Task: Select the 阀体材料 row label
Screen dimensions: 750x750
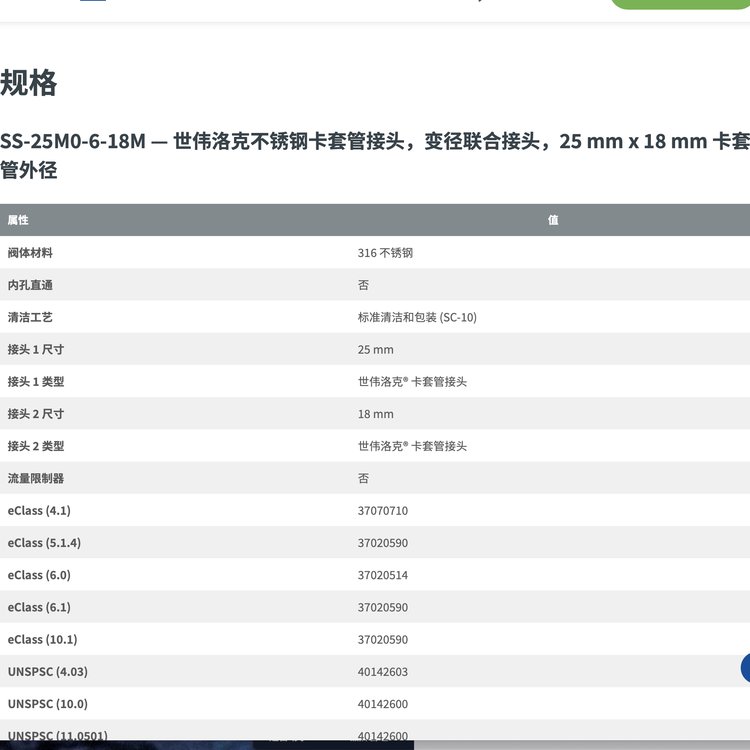Action: pyautogui.click(x=29, y=253)
